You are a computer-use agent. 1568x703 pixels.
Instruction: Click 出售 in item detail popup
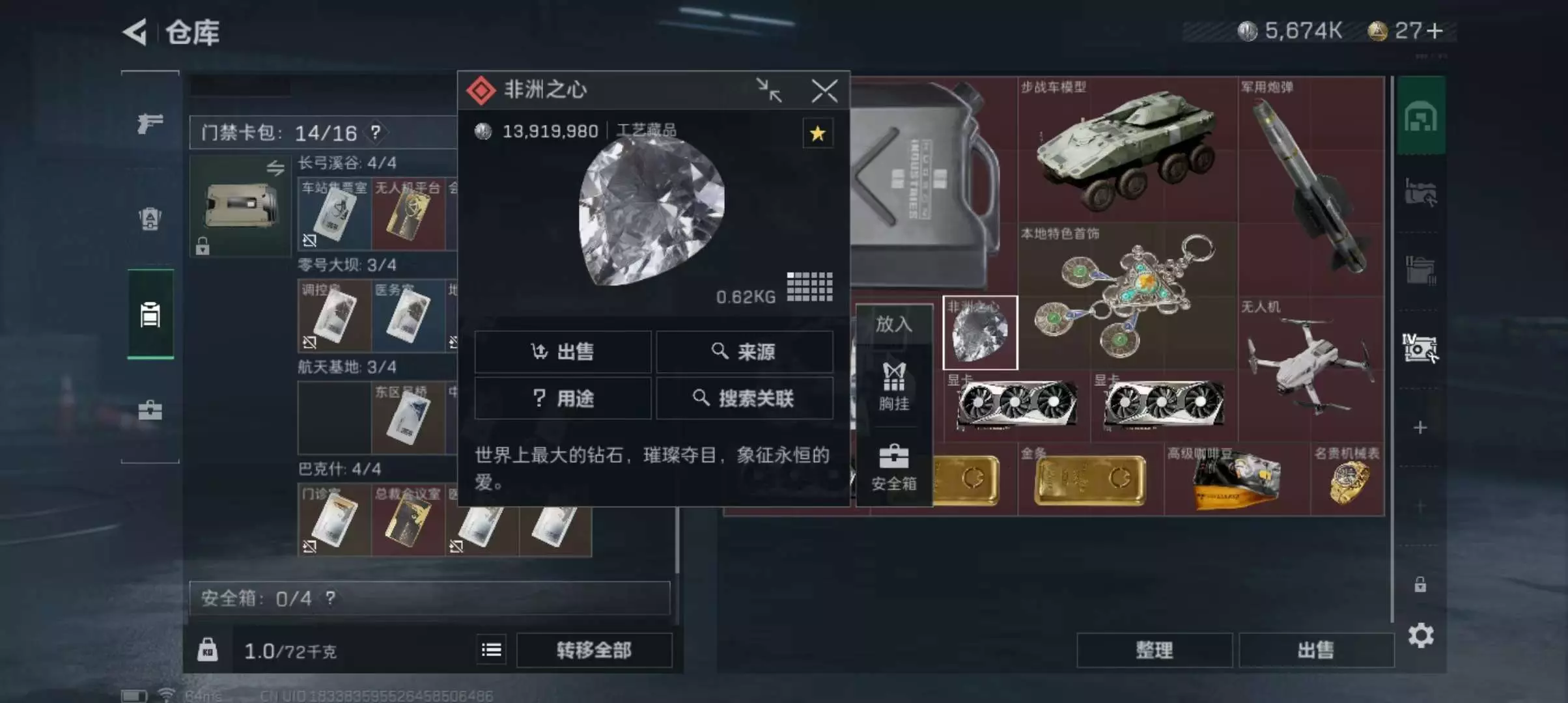pos(563,351)
